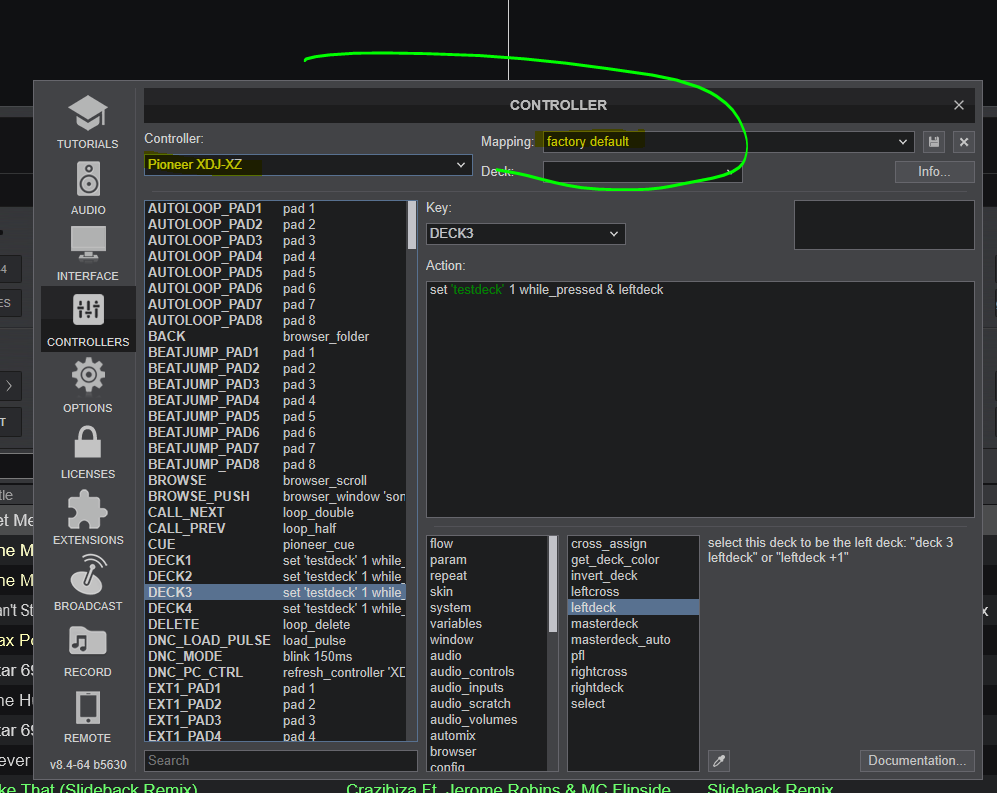Close the Controller settings dialog

(x=959, y=105)
